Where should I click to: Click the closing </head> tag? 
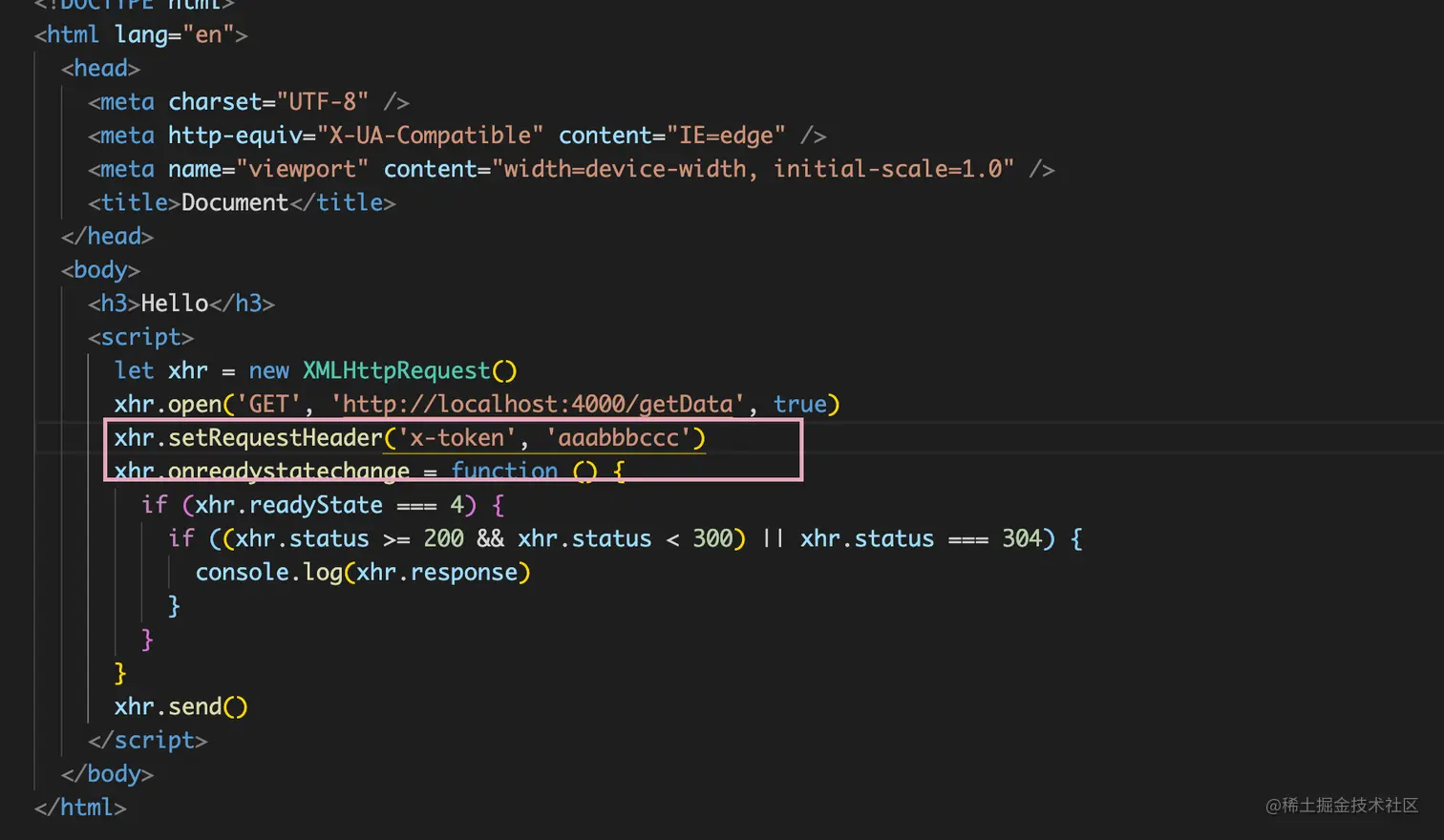(x=107, y=237)
